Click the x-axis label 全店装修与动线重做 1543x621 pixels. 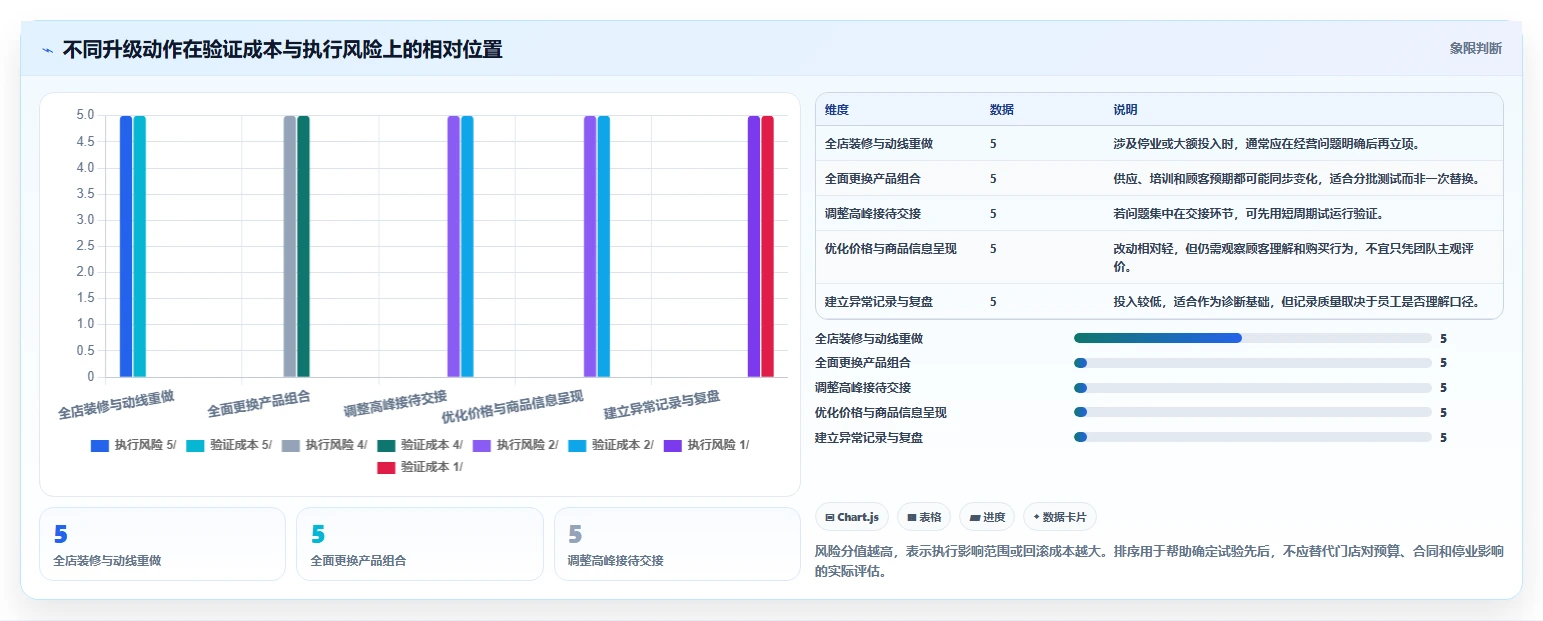(116, 404)
